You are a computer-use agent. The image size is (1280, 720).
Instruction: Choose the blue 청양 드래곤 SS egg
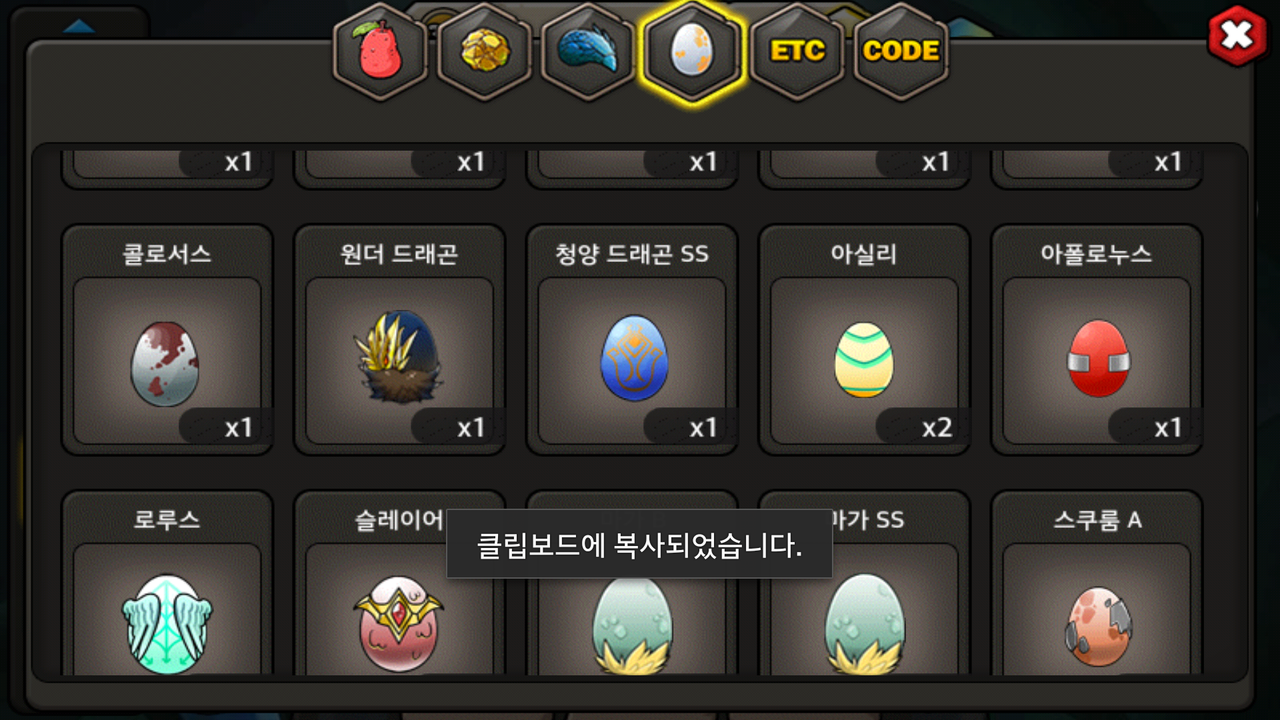pyautogui.click(x=632, y=362)
